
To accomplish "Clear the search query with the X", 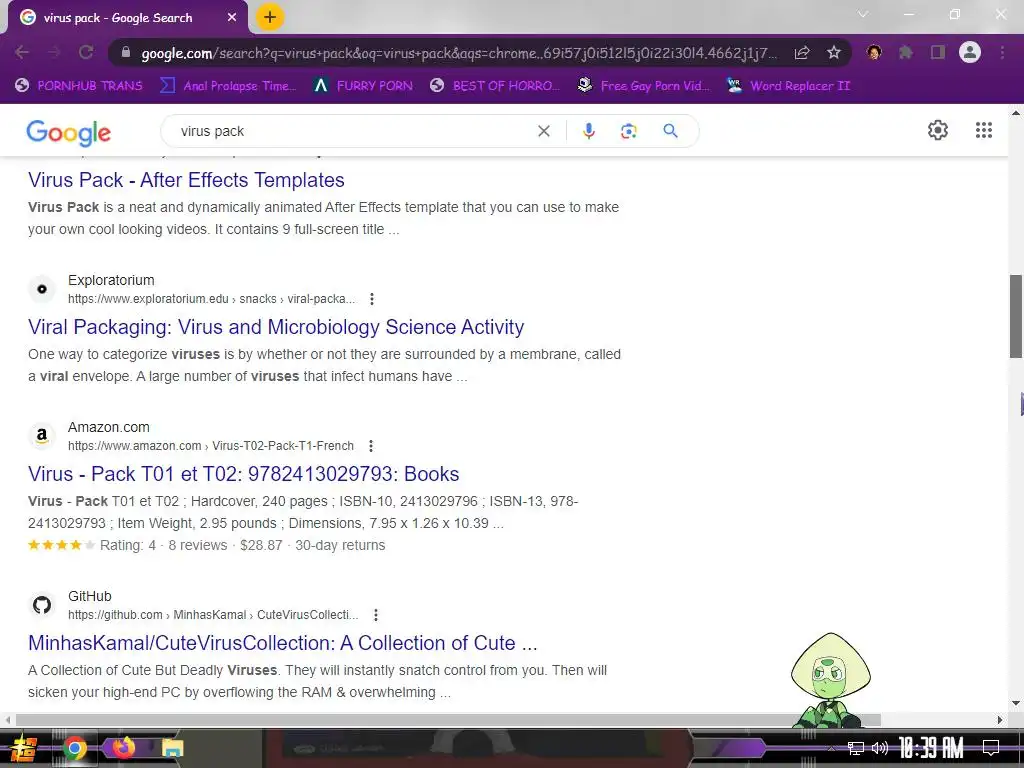I will [x=543, y=131].
